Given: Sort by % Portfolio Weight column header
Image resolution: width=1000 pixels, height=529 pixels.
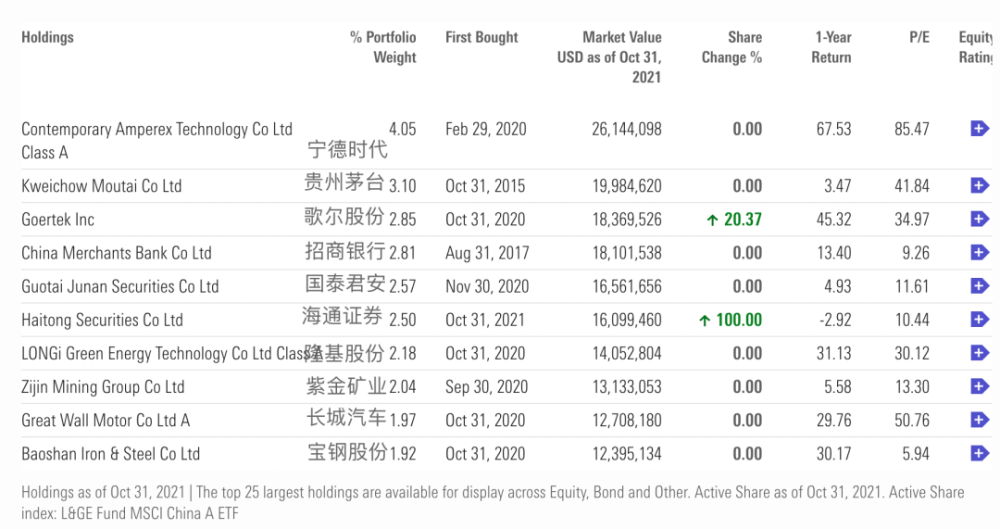Looking at the screenshot, I should pos(383,47).
